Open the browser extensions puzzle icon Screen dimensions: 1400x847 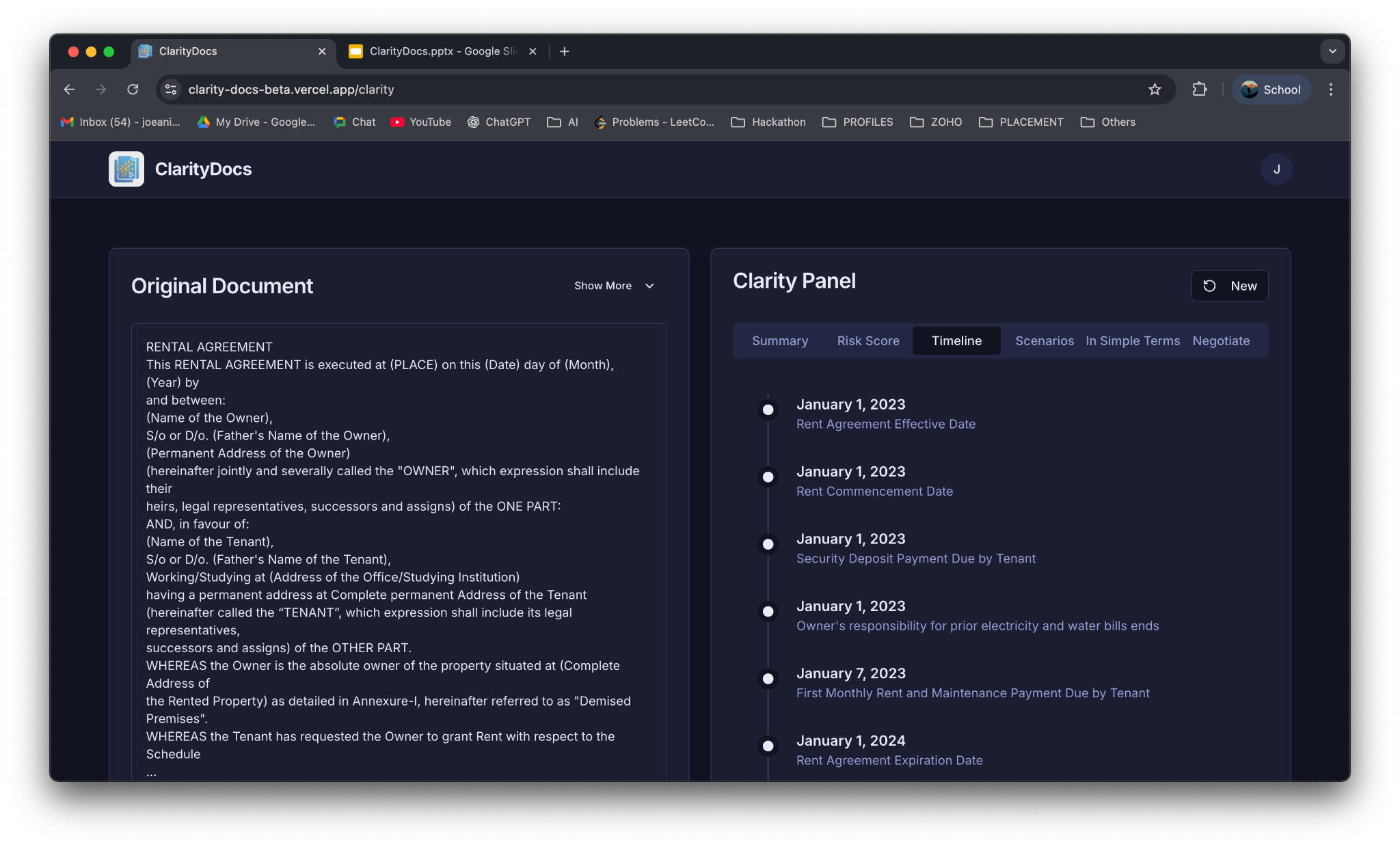coord(1199,90)
